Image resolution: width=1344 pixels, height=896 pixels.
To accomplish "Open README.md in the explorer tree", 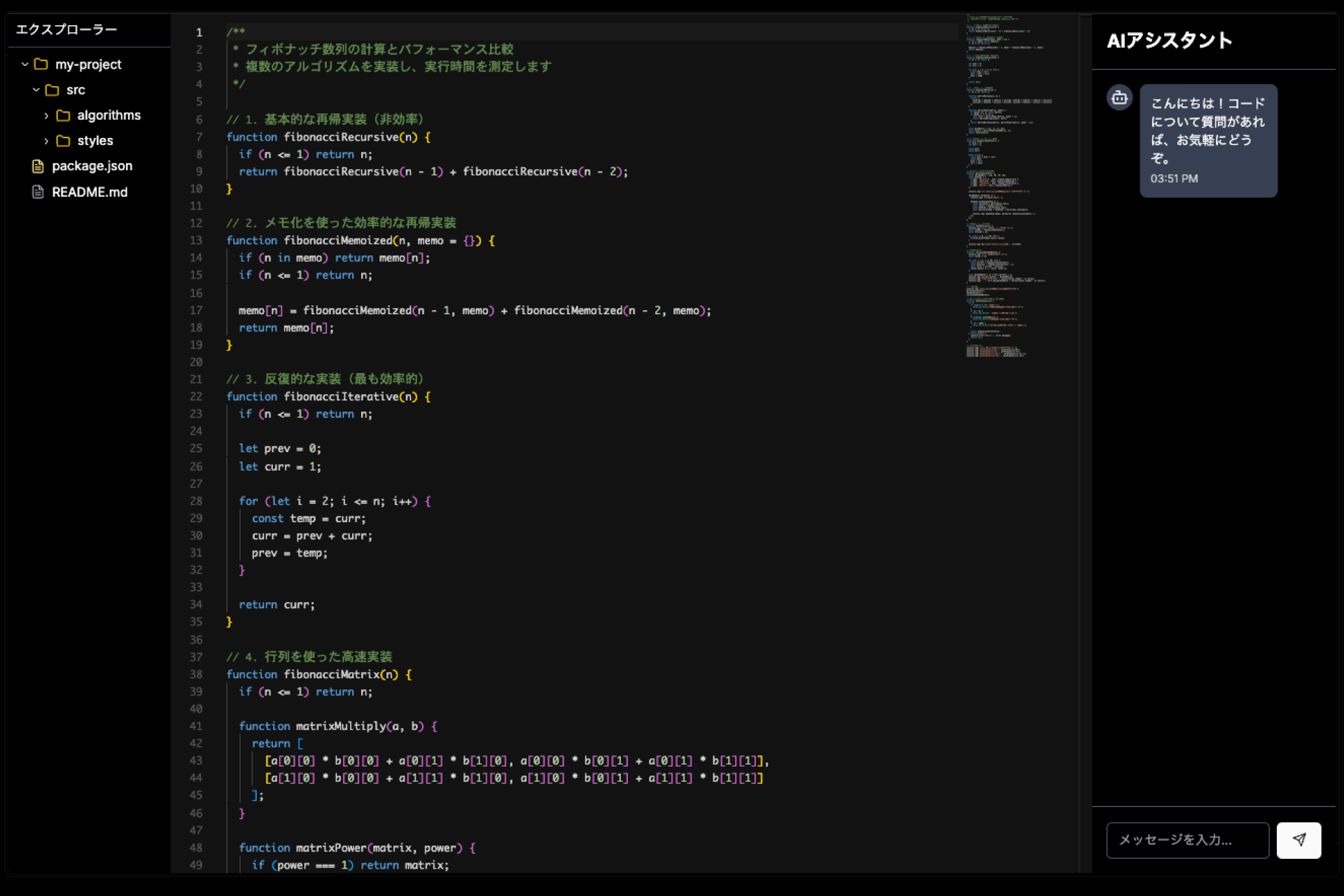I will click(90, 192).
